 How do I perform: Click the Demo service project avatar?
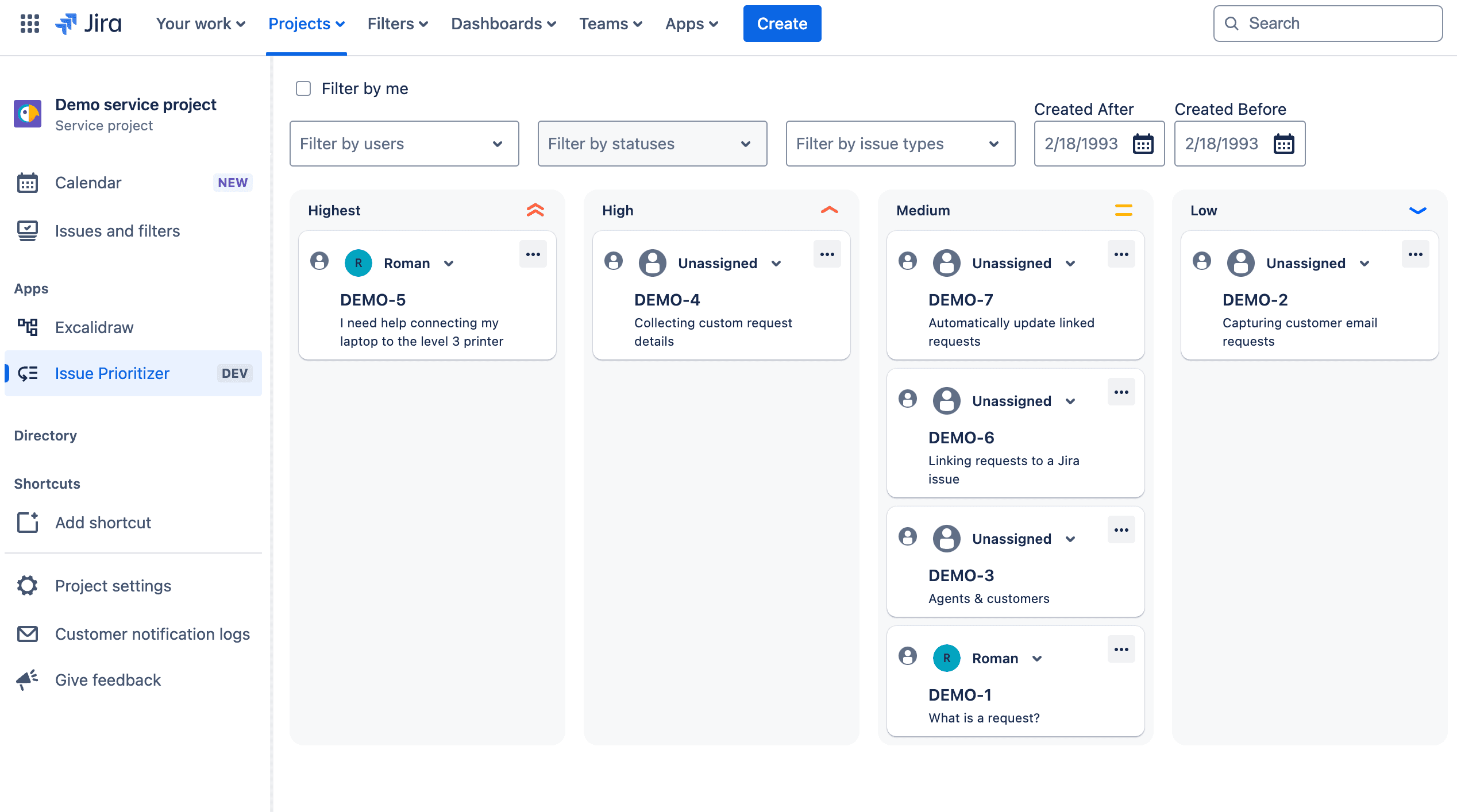(28, 114)
